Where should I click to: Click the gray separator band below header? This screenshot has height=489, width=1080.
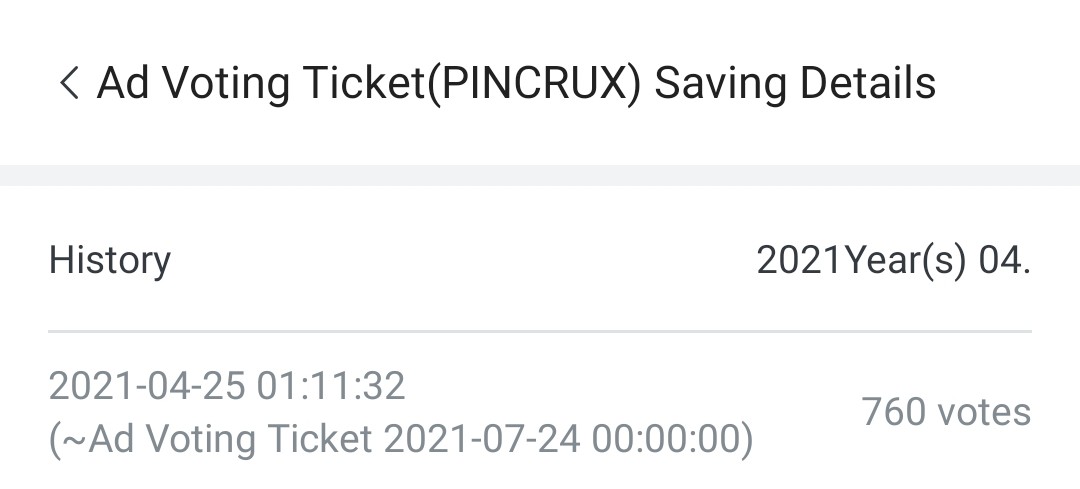(x=540, y=175)
